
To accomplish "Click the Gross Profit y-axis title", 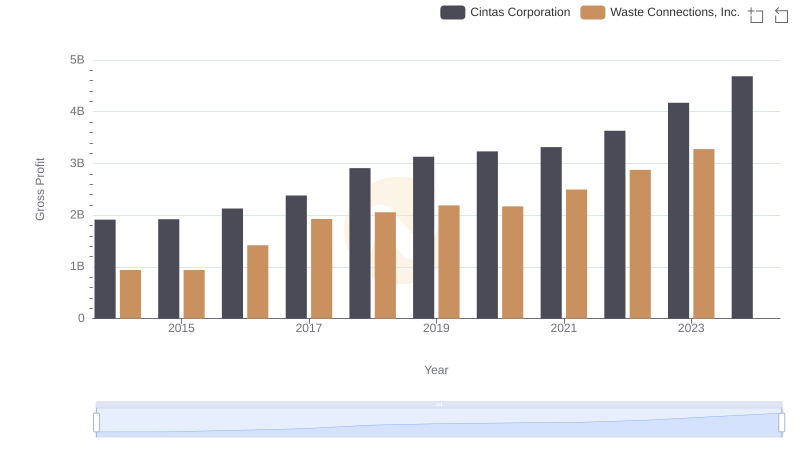I will [x=41, y=189].
